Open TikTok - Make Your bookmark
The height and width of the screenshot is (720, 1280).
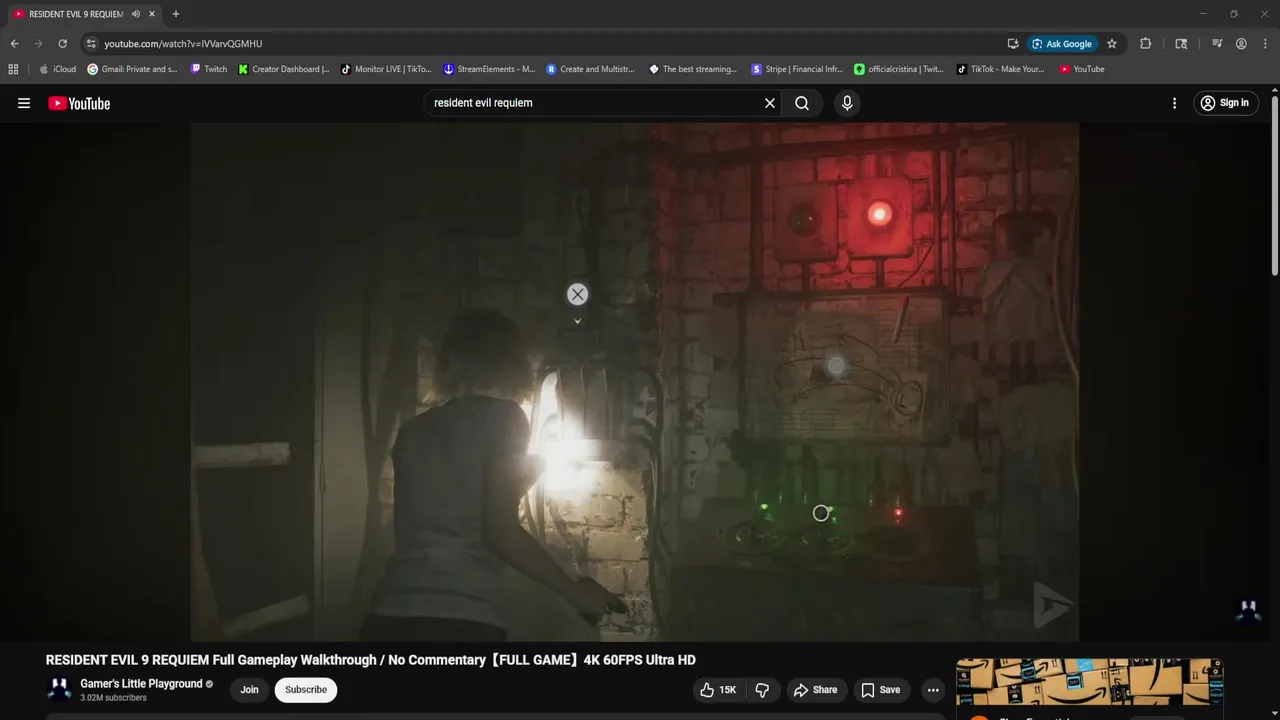(1001, 69)
